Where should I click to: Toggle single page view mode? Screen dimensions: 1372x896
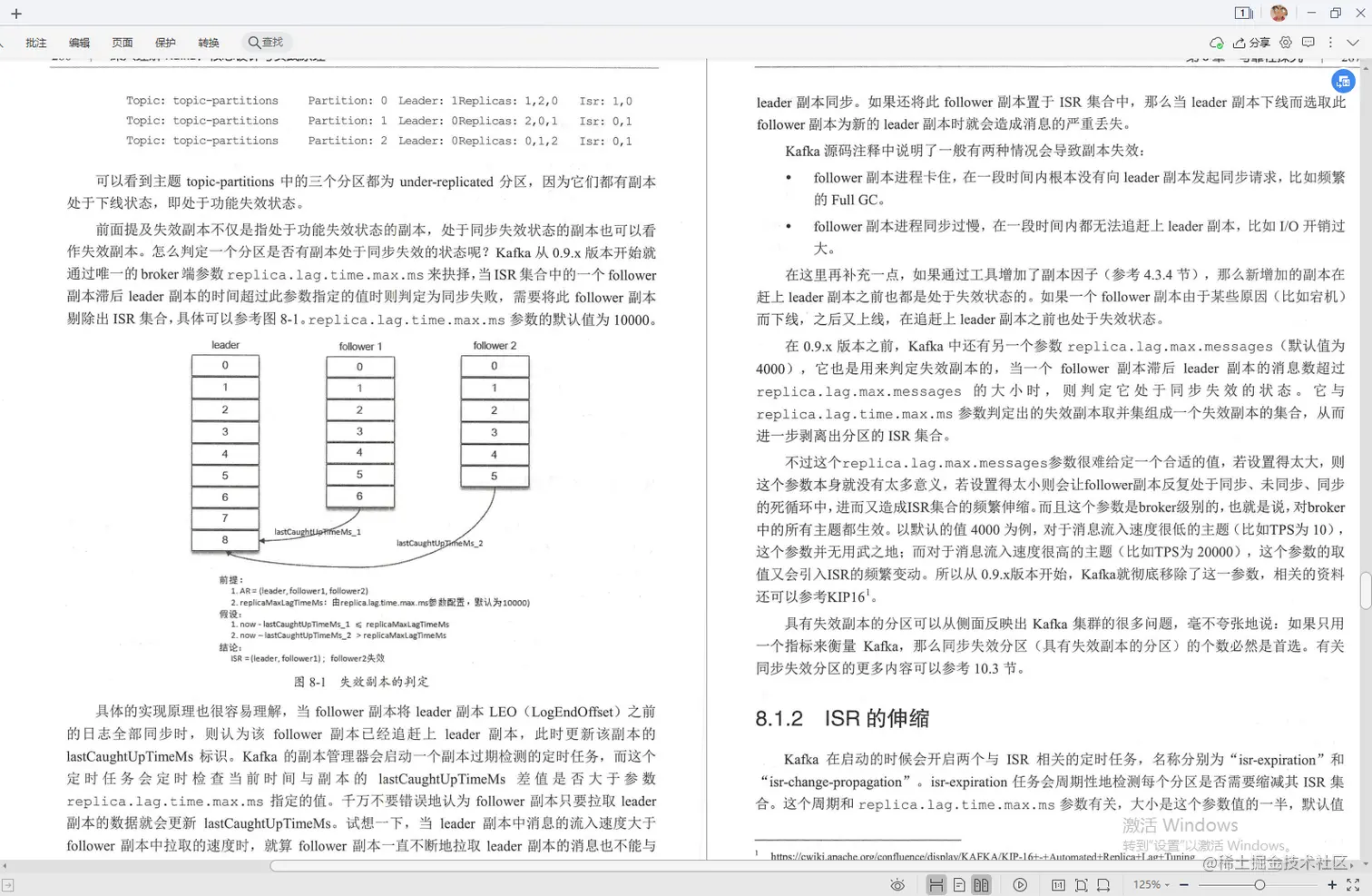[x=958, y=885]
